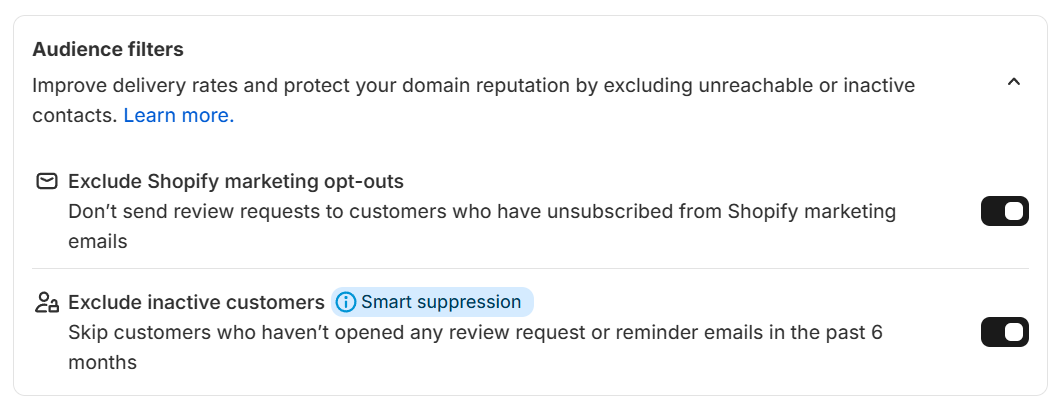Image resolution: width=1061 pixels, height=410 pixels.
Task: Click the word 'months' under inactive customers
Action: [x=102, y=362]
